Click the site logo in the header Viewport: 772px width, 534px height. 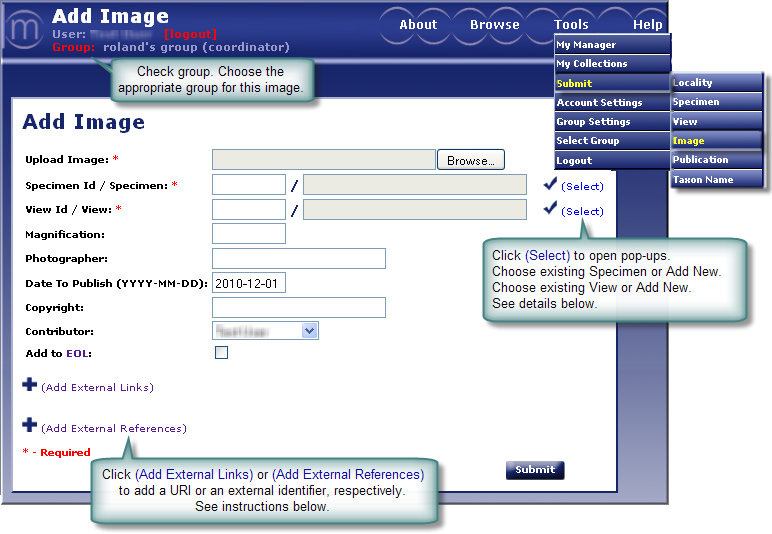[23, 27]
